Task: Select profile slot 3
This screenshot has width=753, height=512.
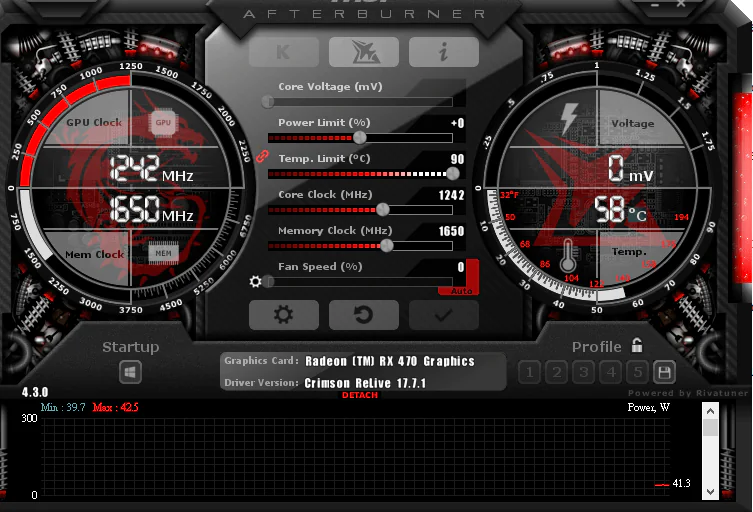Action: [x=584, y=372]
